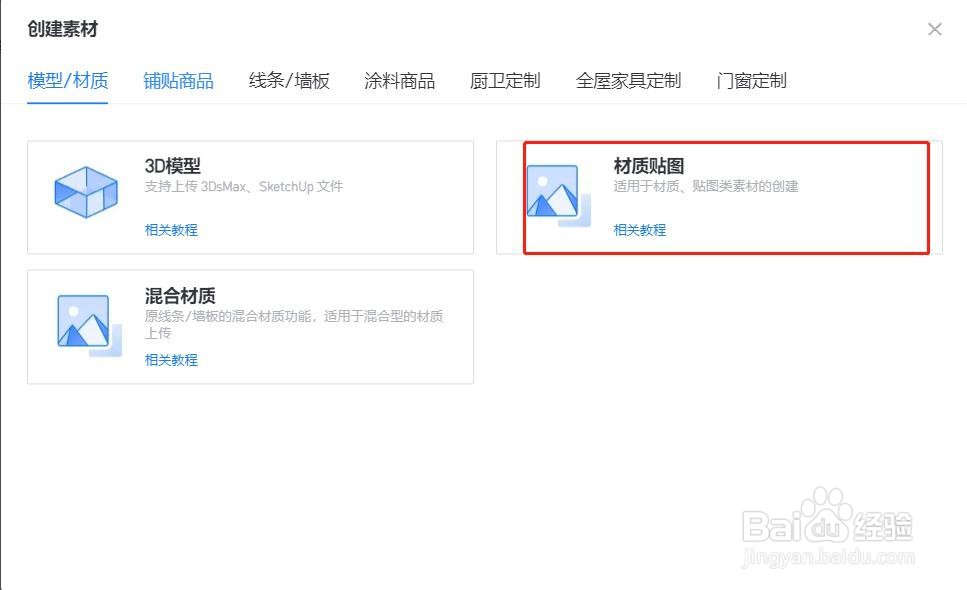Click the 材质贴图 picture icon

pyautogui.click(x=559, y=196)
